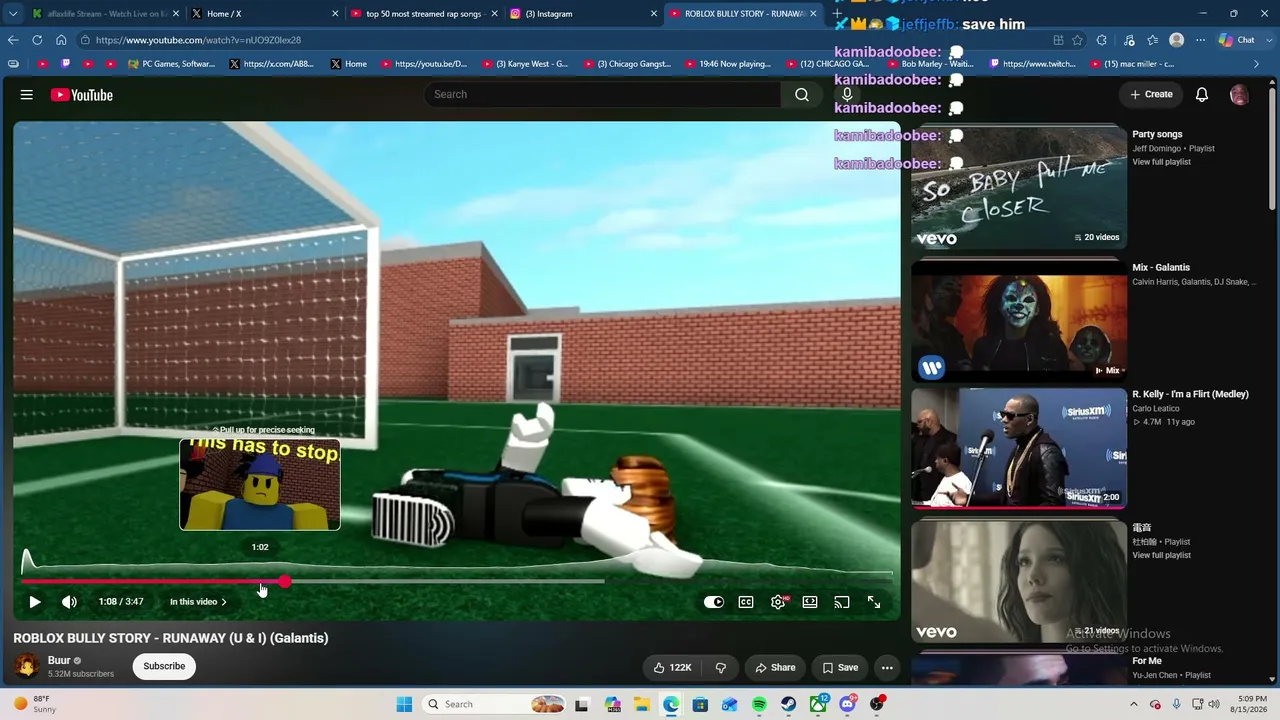Open the Mix - Galantis thumbnail
Viewport: 1280px width, 720px height.
(x=1018, y=321)
